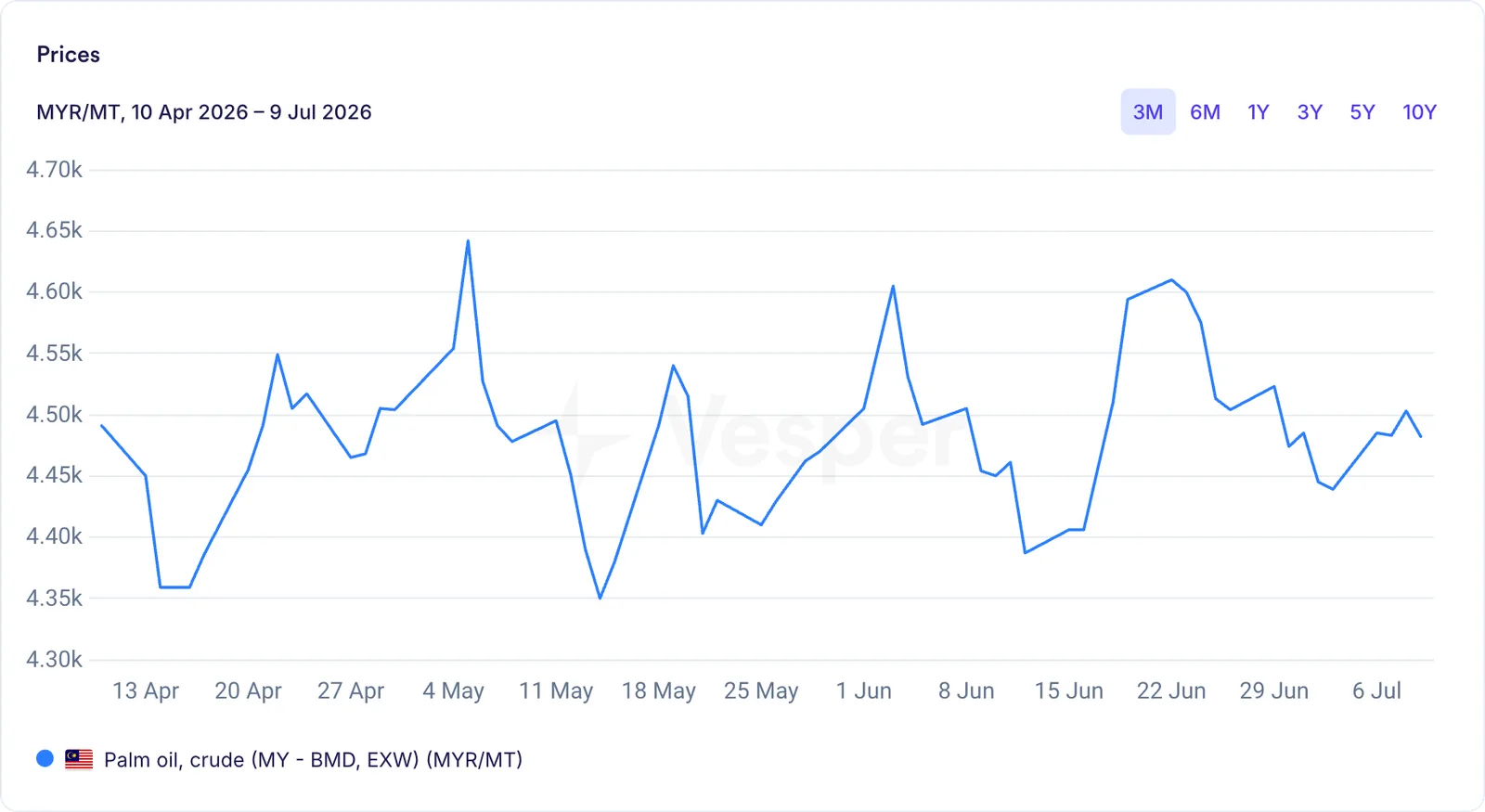Click the 4 May price peak

(468, 241)
